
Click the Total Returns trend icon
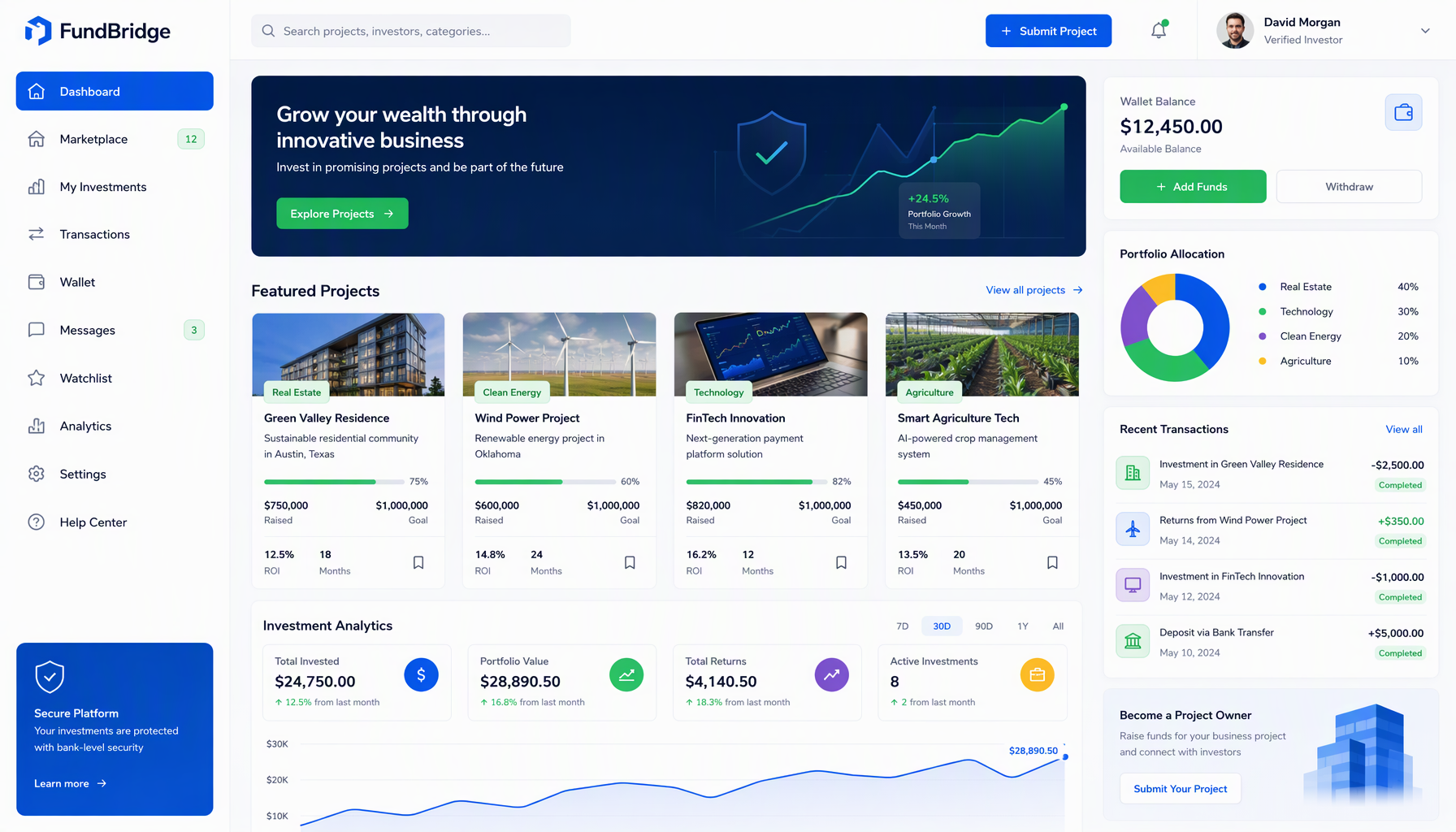(x=831, y=674)
